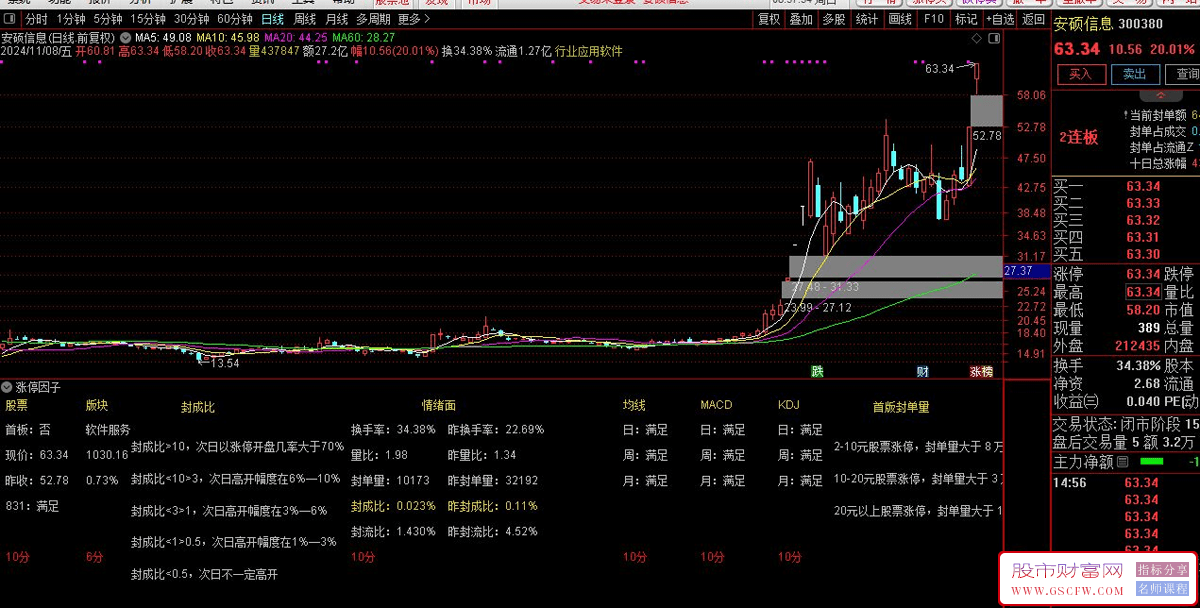Click the 财 marker on the chart
This screenshot has height=608, width=1200.
pyautogui.click(x=923, y=371)
